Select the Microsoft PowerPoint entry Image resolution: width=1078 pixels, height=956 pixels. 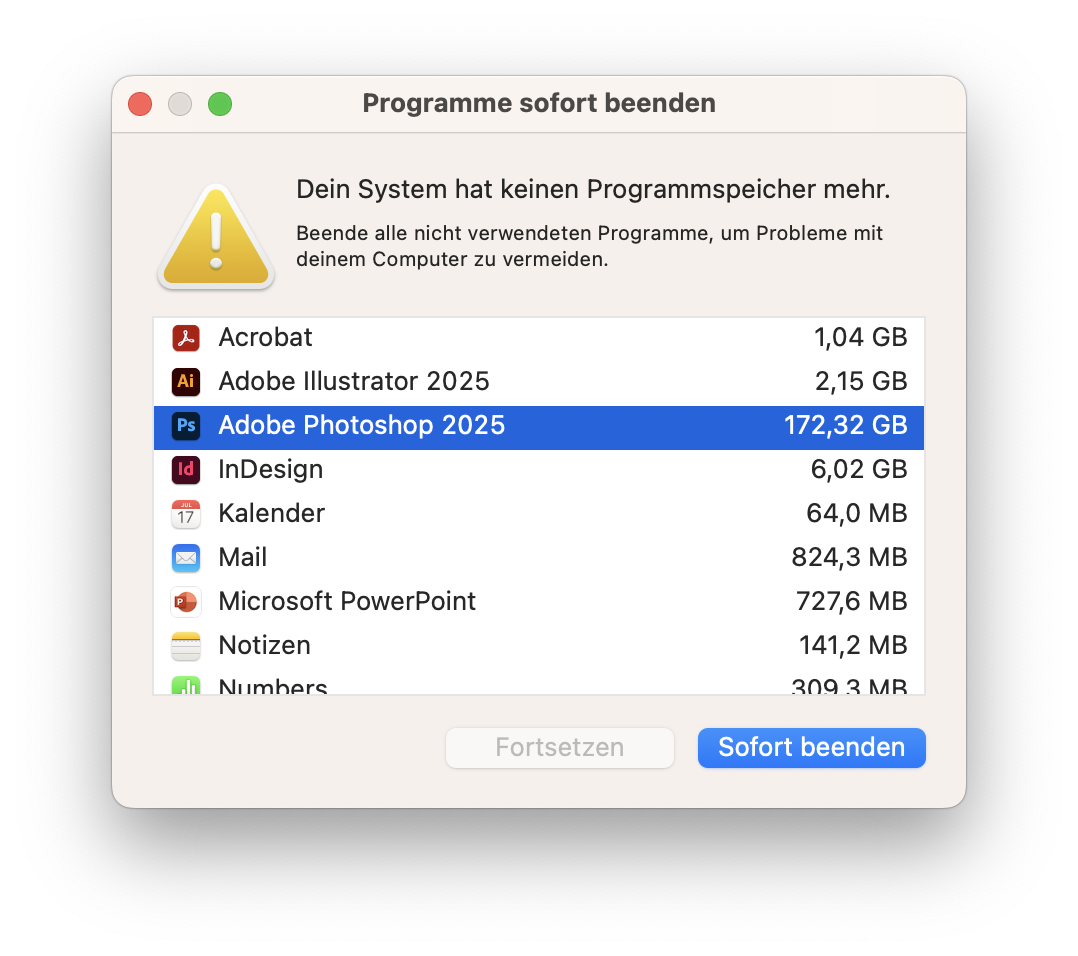pyautogui.click(x=347, y=602)
